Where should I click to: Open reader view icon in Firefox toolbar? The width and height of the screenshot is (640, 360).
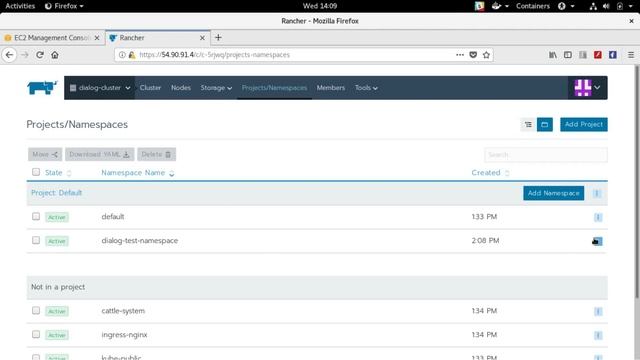pyautogui.click(x=583, y=55)
